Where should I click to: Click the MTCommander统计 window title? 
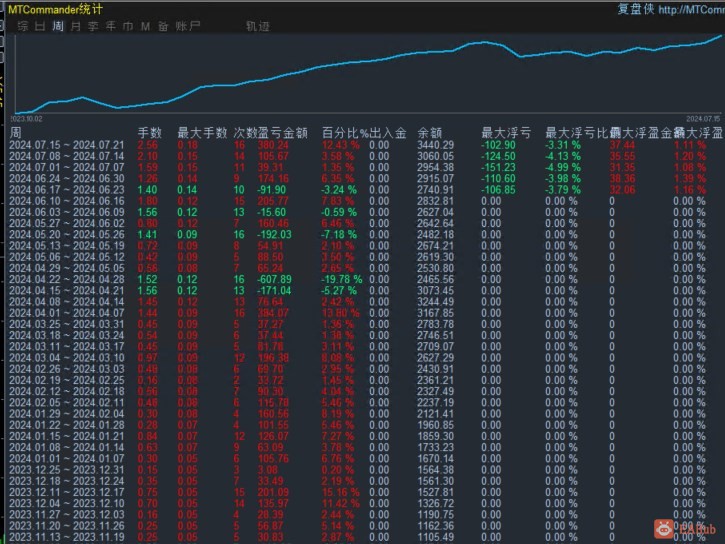[55, 9]
